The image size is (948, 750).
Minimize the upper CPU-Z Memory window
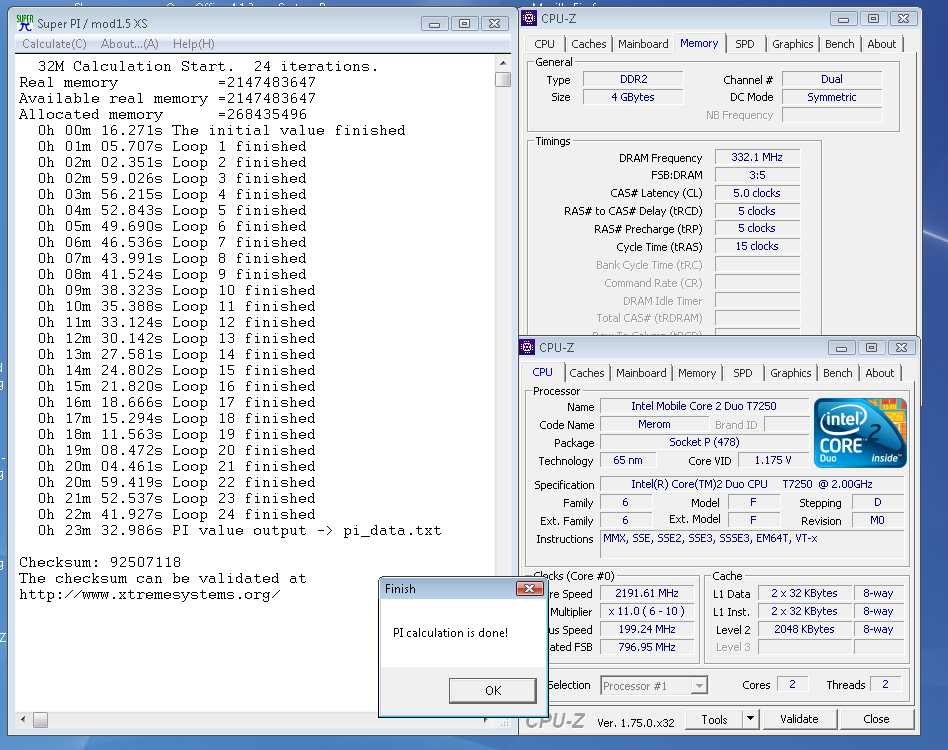tap(843, 19)
